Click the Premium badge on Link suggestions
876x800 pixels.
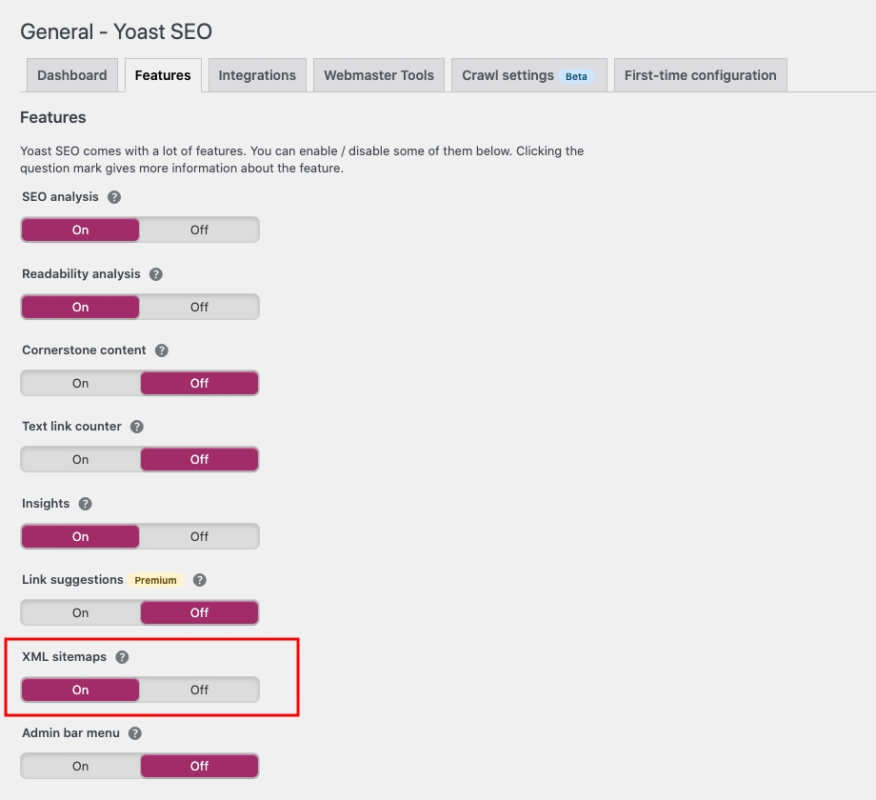[155, 580]
